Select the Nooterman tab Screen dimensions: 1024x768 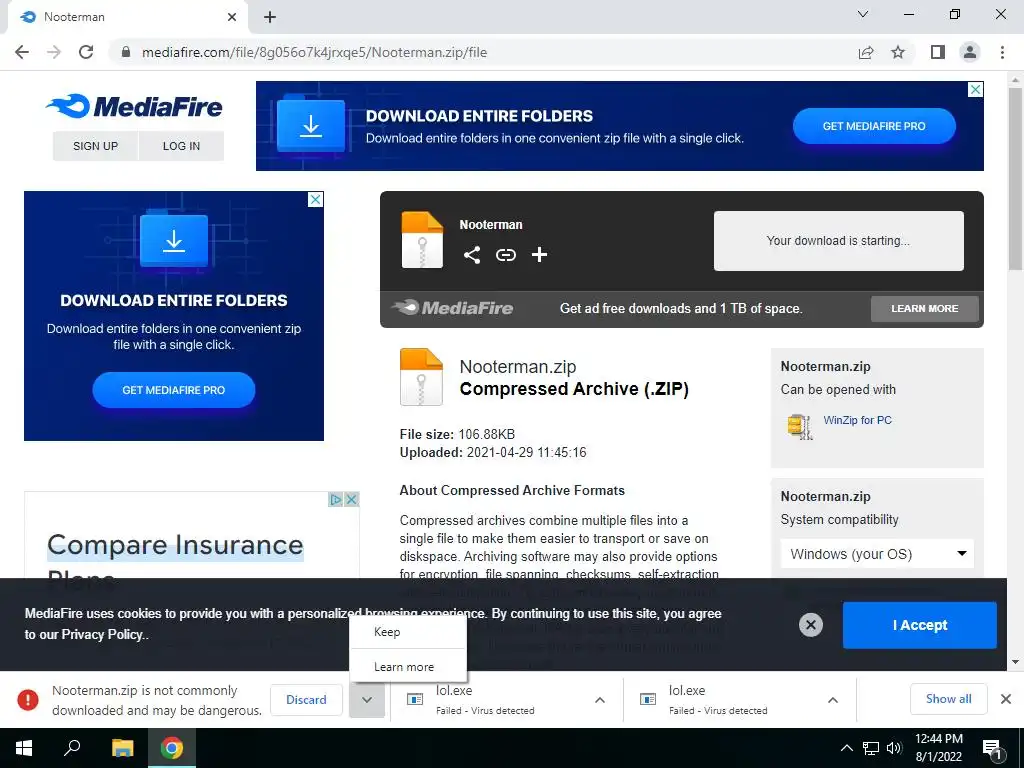click(x=127, y=17)
